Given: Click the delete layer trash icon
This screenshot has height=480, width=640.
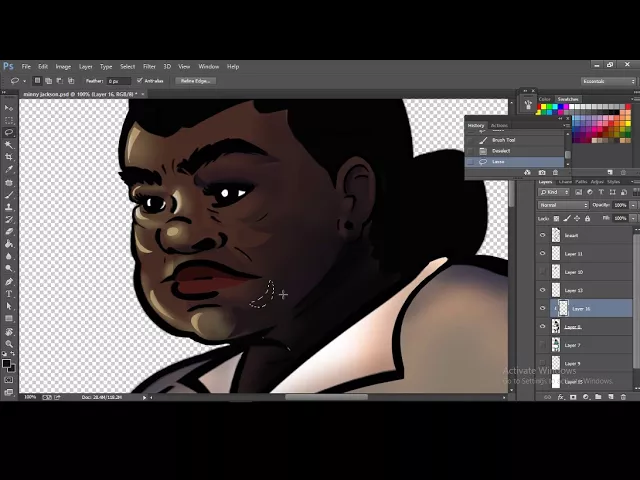Looking at the screenshot, I should coord(623,397).
